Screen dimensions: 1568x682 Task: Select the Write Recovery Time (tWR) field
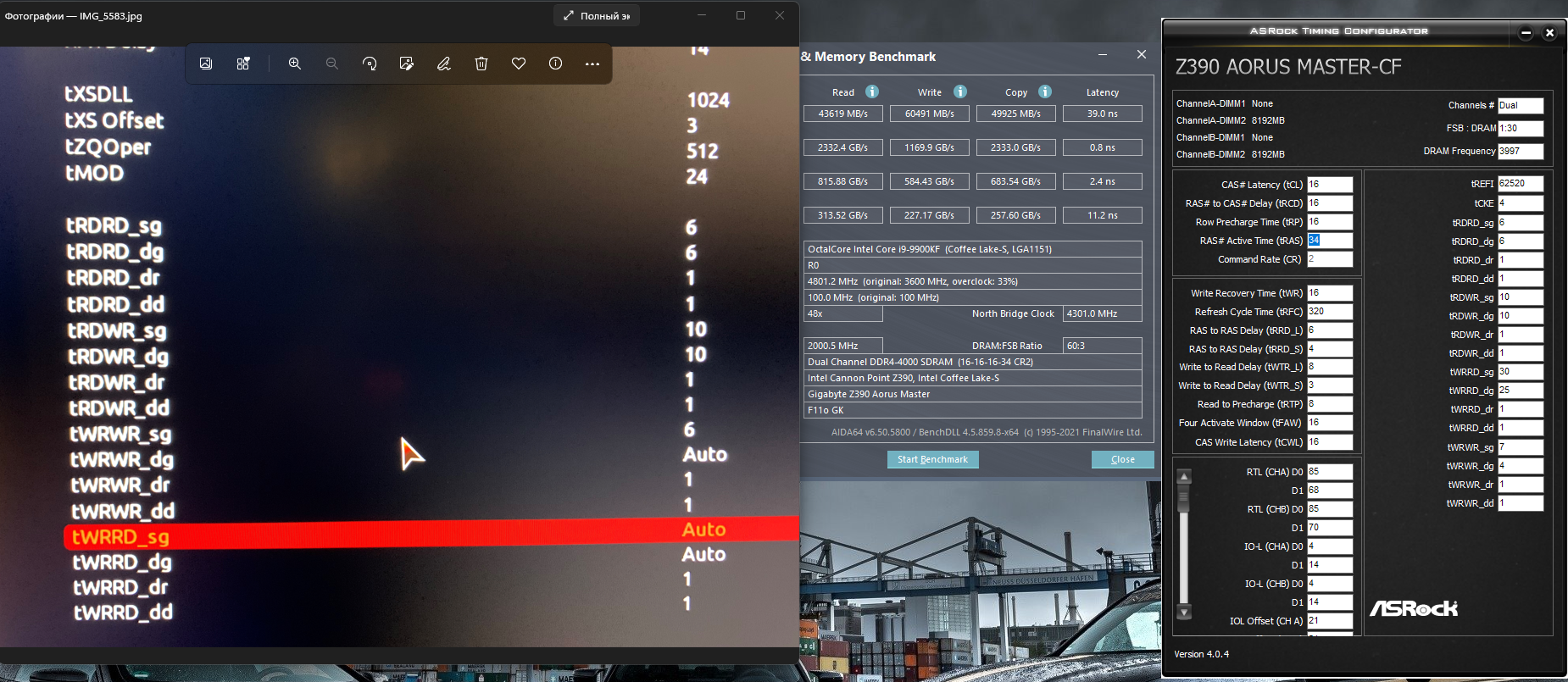click(x=1330, y=293)
